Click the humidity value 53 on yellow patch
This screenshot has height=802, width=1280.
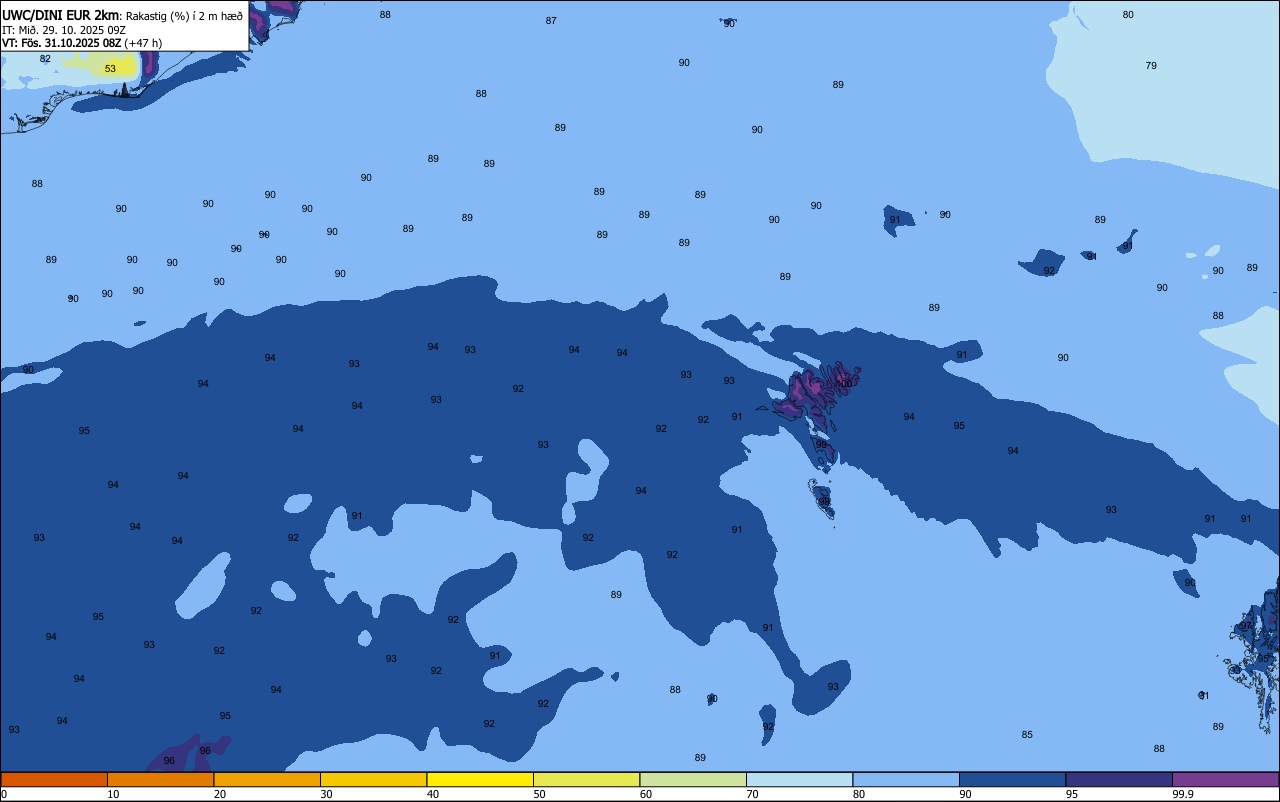click(x=110, y=69)
